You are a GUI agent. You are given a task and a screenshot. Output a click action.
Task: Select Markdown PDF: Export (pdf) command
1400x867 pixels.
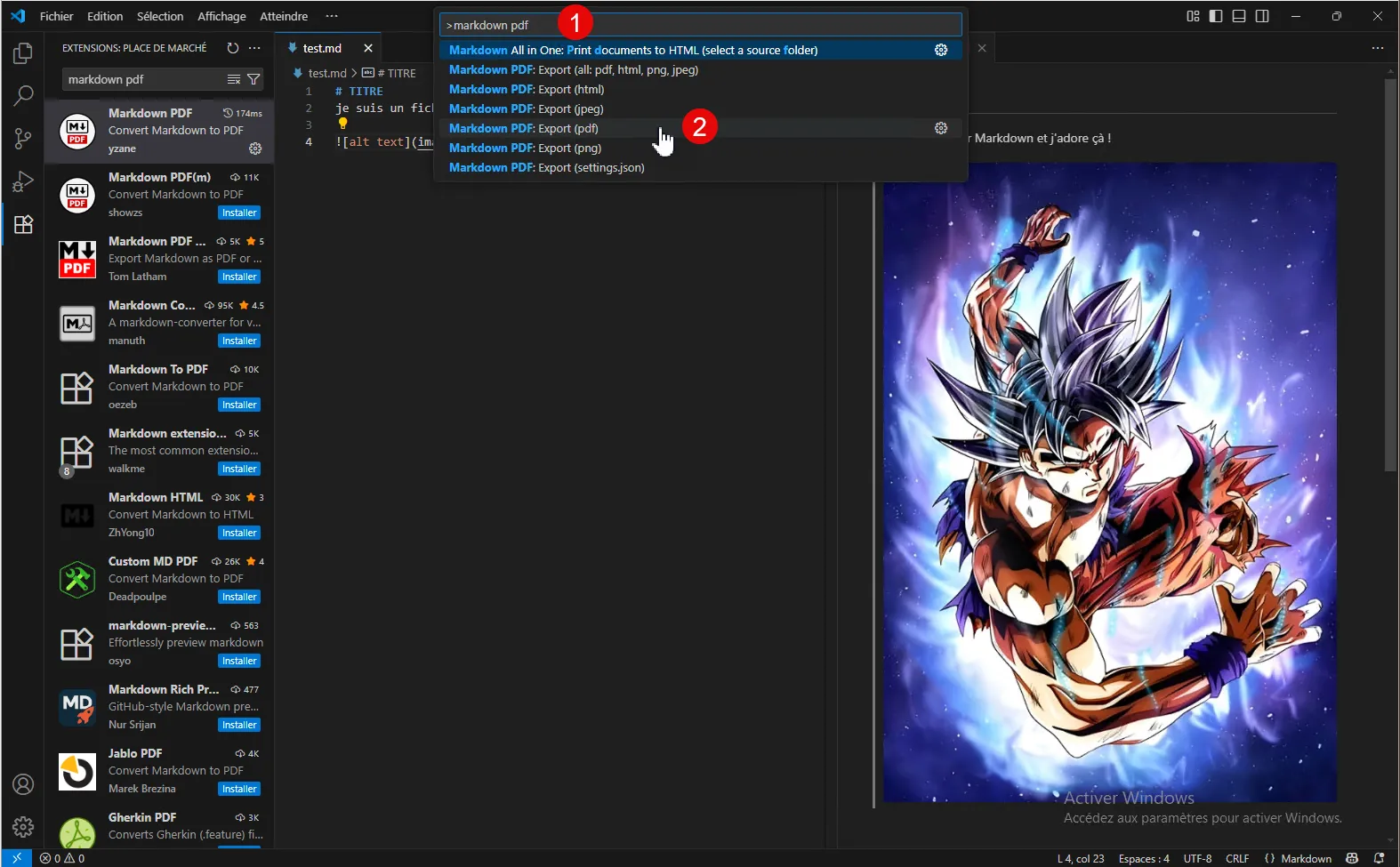click(x=524, y=128)
